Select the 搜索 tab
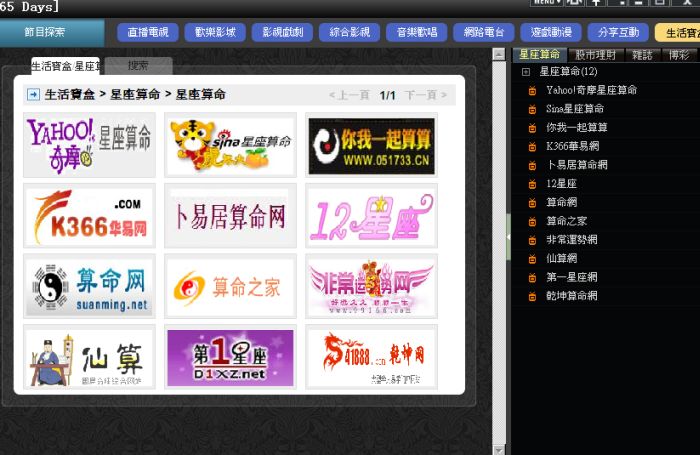 tap(138, 66)
